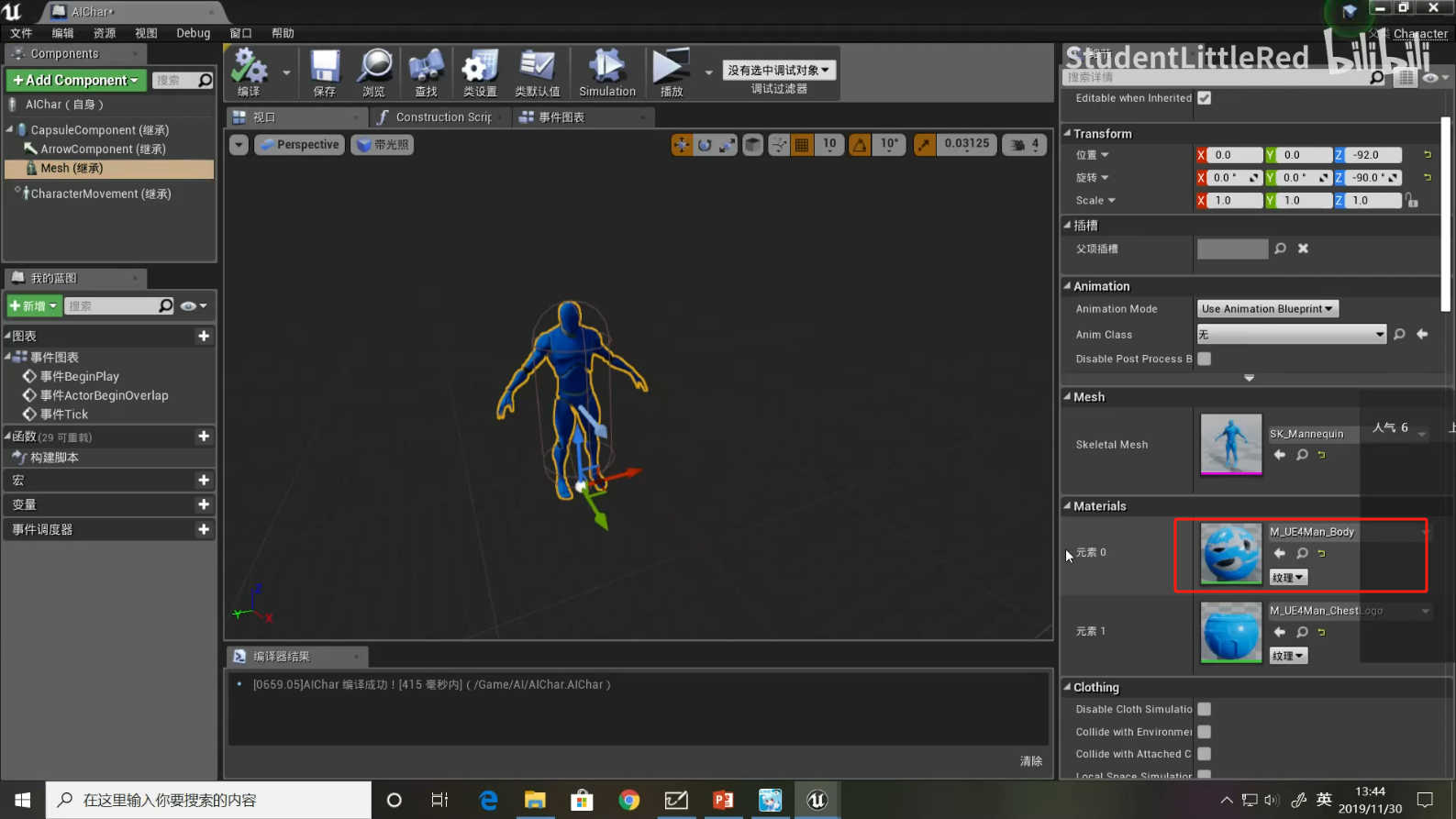Toggle Collide with Environment checkbox
The image size is (1456, 819).
click(1205, 732)
